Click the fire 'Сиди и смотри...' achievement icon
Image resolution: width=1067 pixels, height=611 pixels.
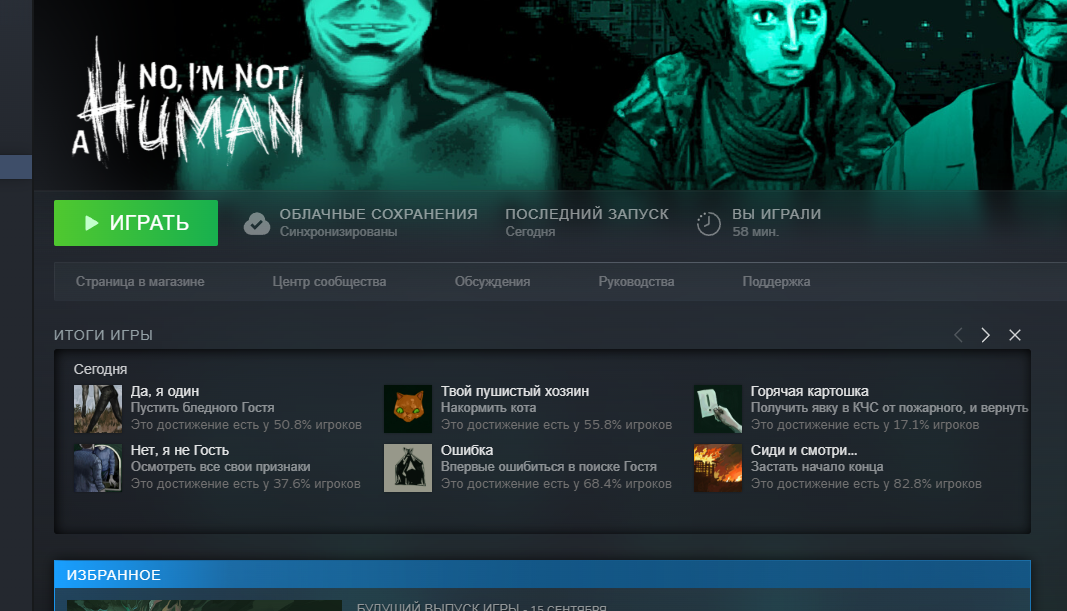coord(718,468)
